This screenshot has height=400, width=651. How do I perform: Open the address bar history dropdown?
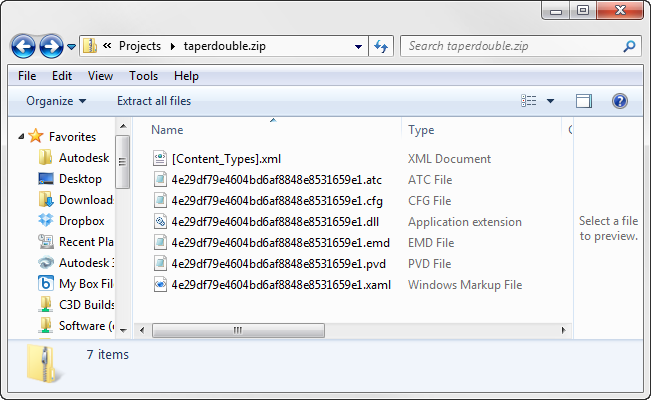pyautogui.click(x=359, y=46)
